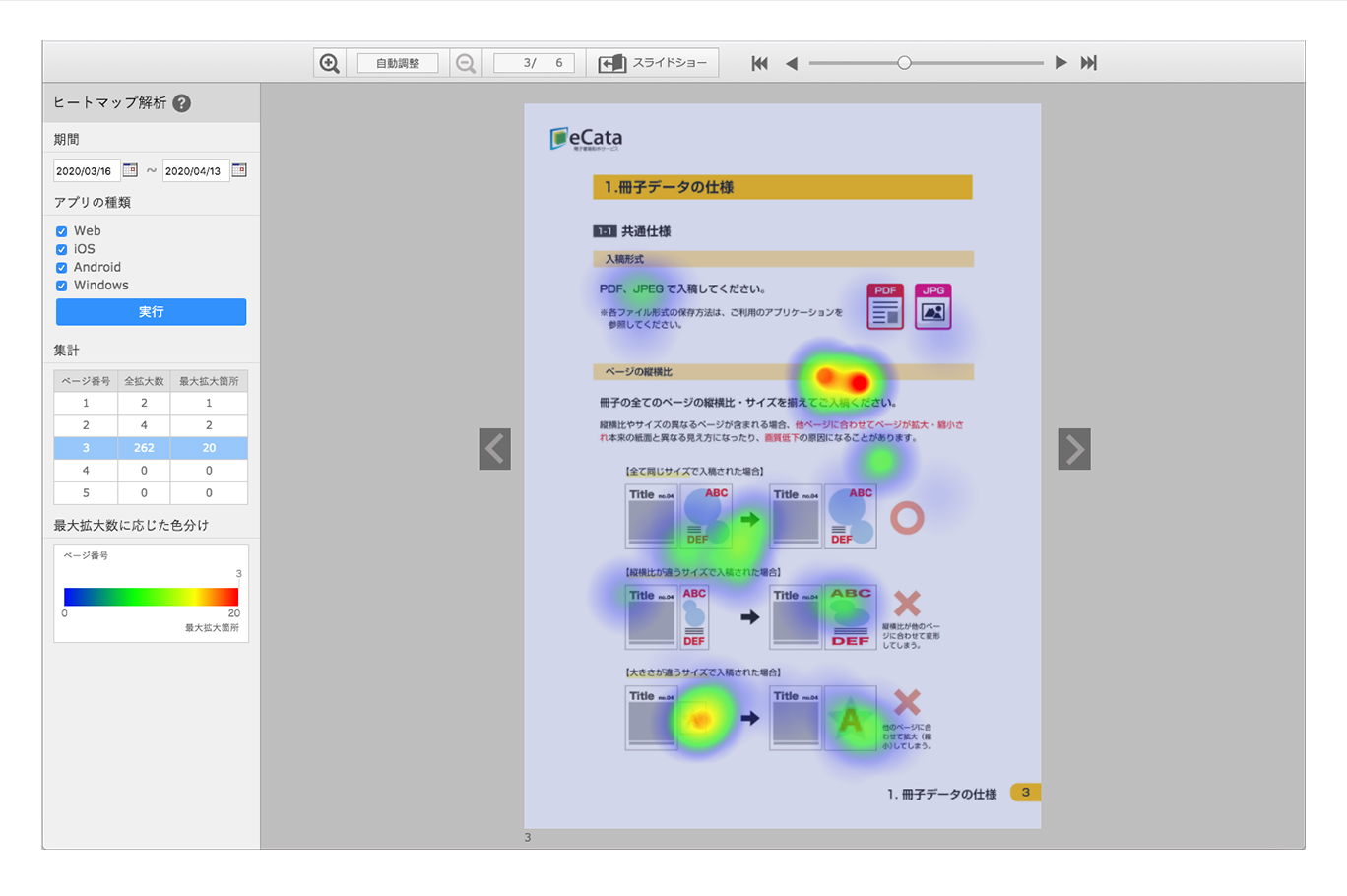Toggle the Windows checkbox

(x=62, y=286)
